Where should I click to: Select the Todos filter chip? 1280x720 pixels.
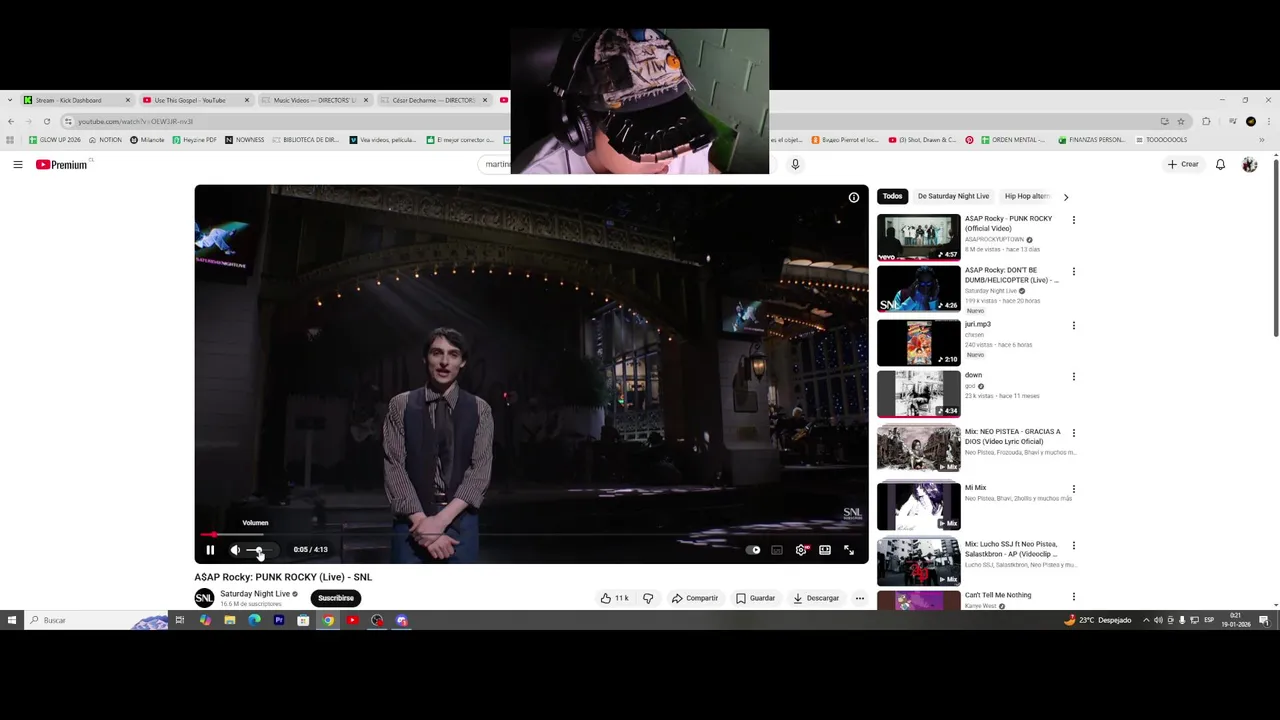tap(893, 196)
